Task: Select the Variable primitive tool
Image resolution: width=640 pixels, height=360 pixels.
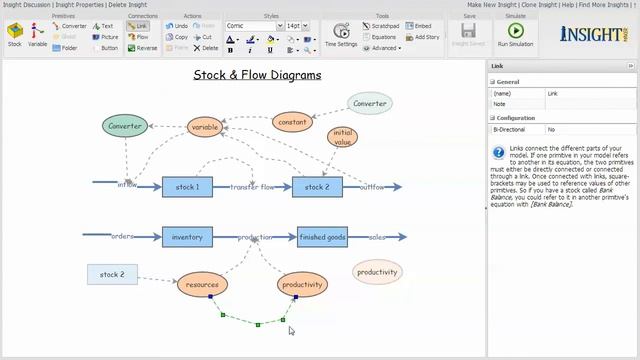Action: 37,34
